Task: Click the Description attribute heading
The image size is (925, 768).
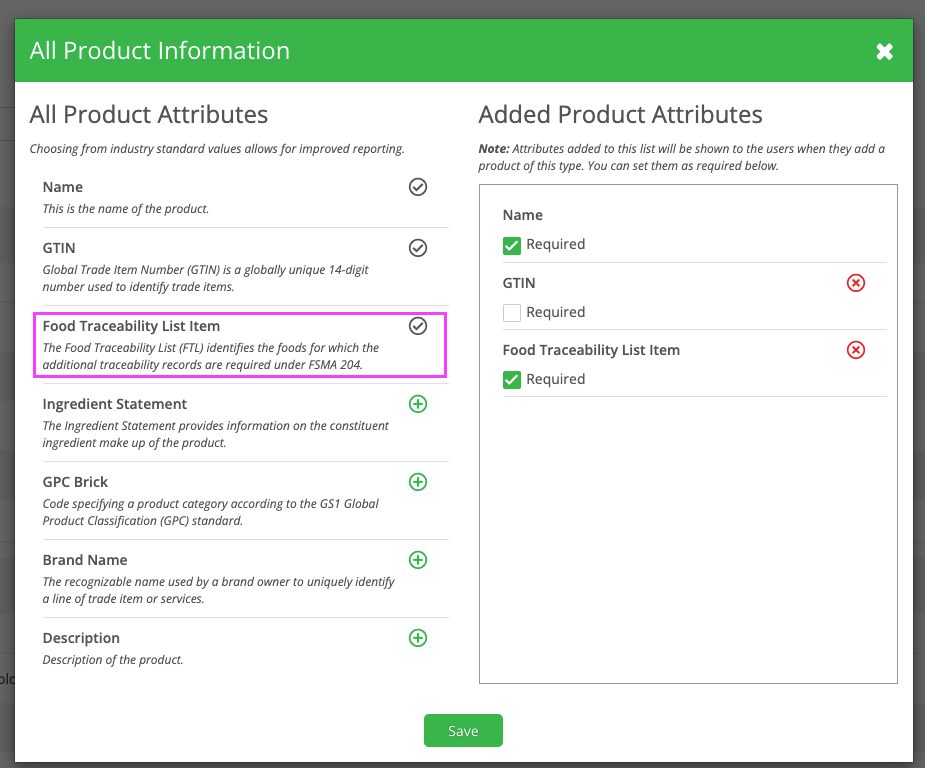Action: tap(81, 638)
